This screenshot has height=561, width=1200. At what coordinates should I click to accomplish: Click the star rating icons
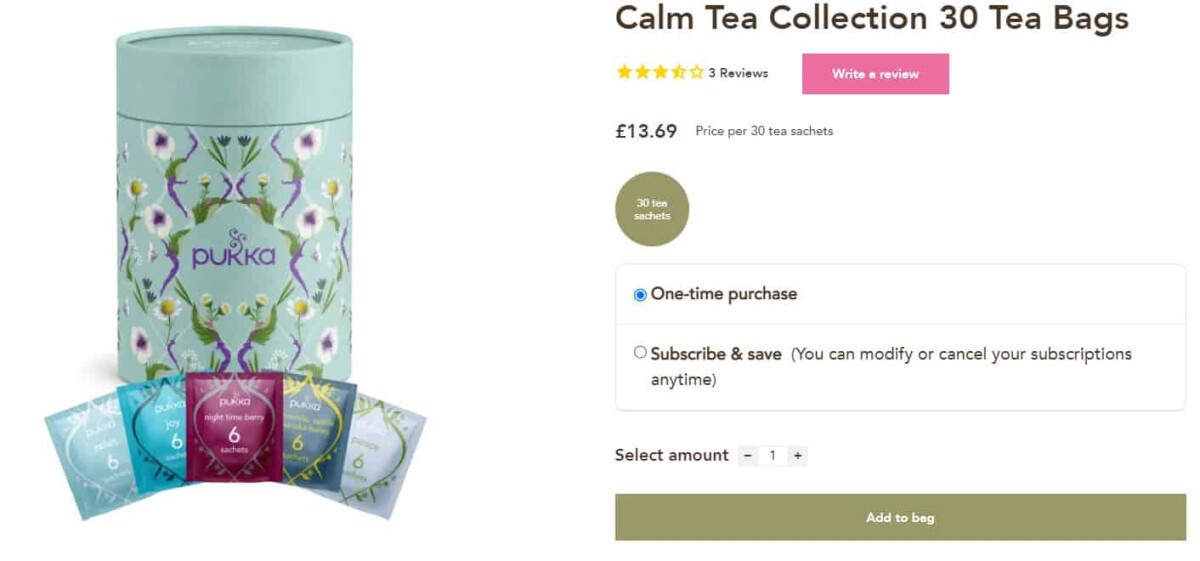pos(660,72)
